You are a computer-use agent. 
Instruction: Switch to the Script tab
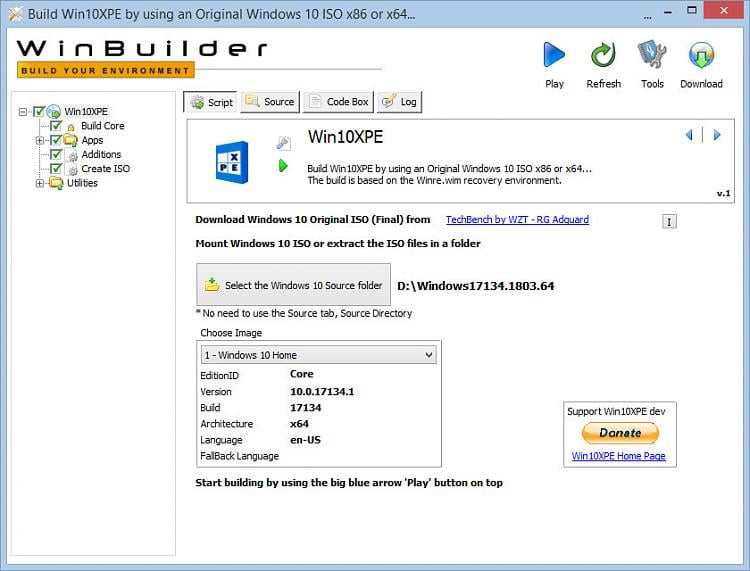tap(210, 102)
